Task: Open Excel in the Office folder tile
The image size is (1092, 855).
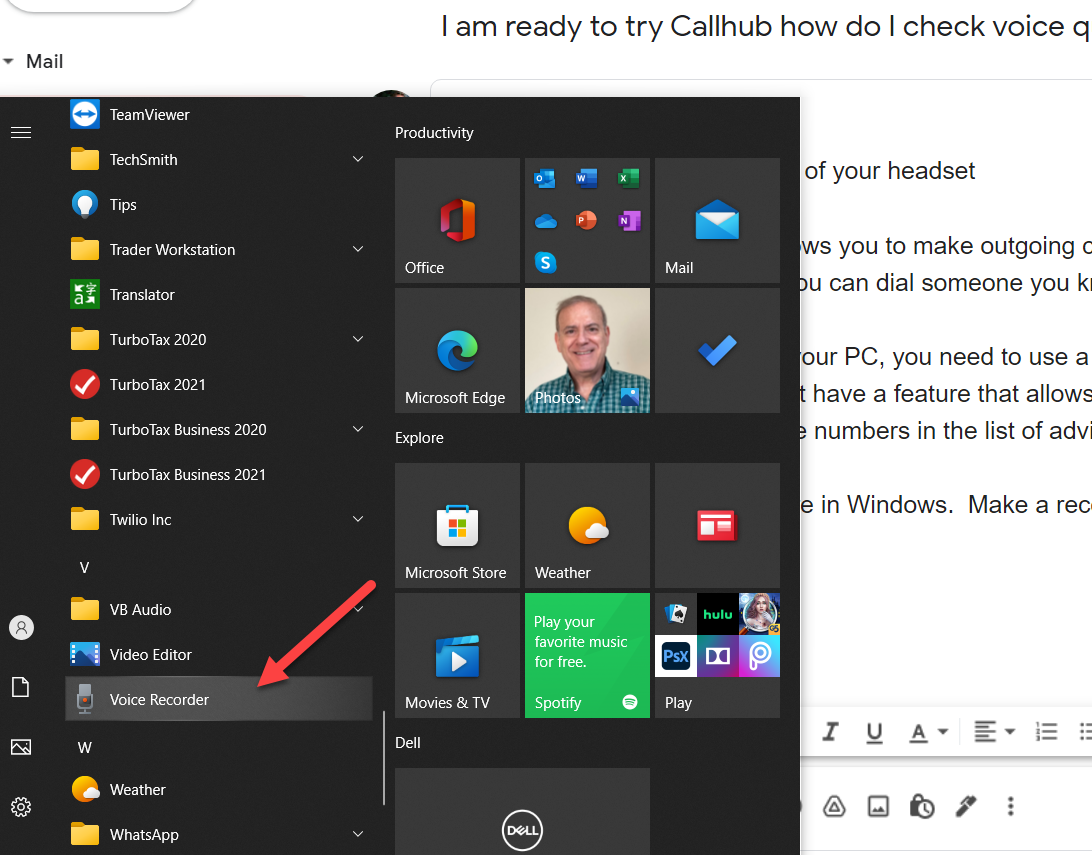Action: 629,178
